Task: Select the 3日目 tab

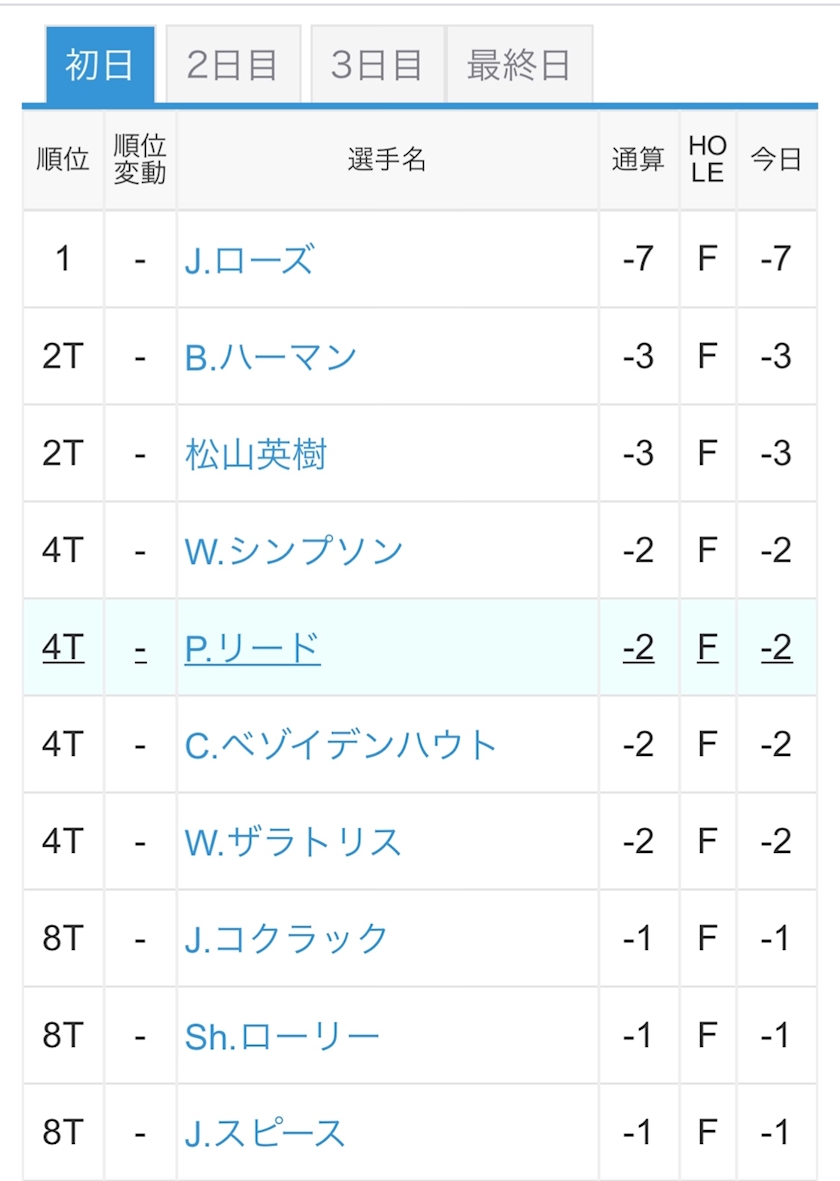Action: 377,65
